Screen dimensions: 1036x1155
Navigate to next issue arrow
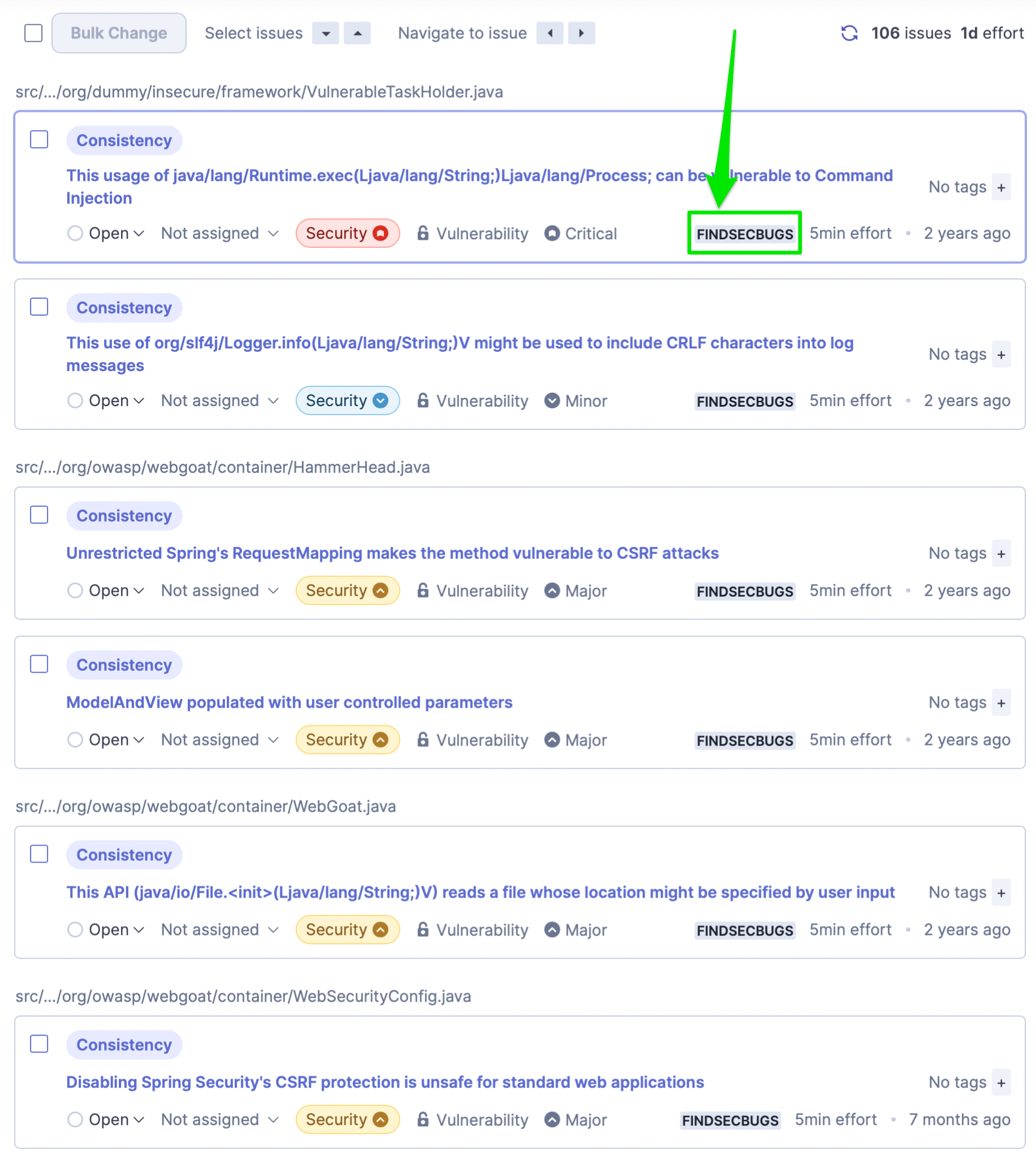coord(581,33)
